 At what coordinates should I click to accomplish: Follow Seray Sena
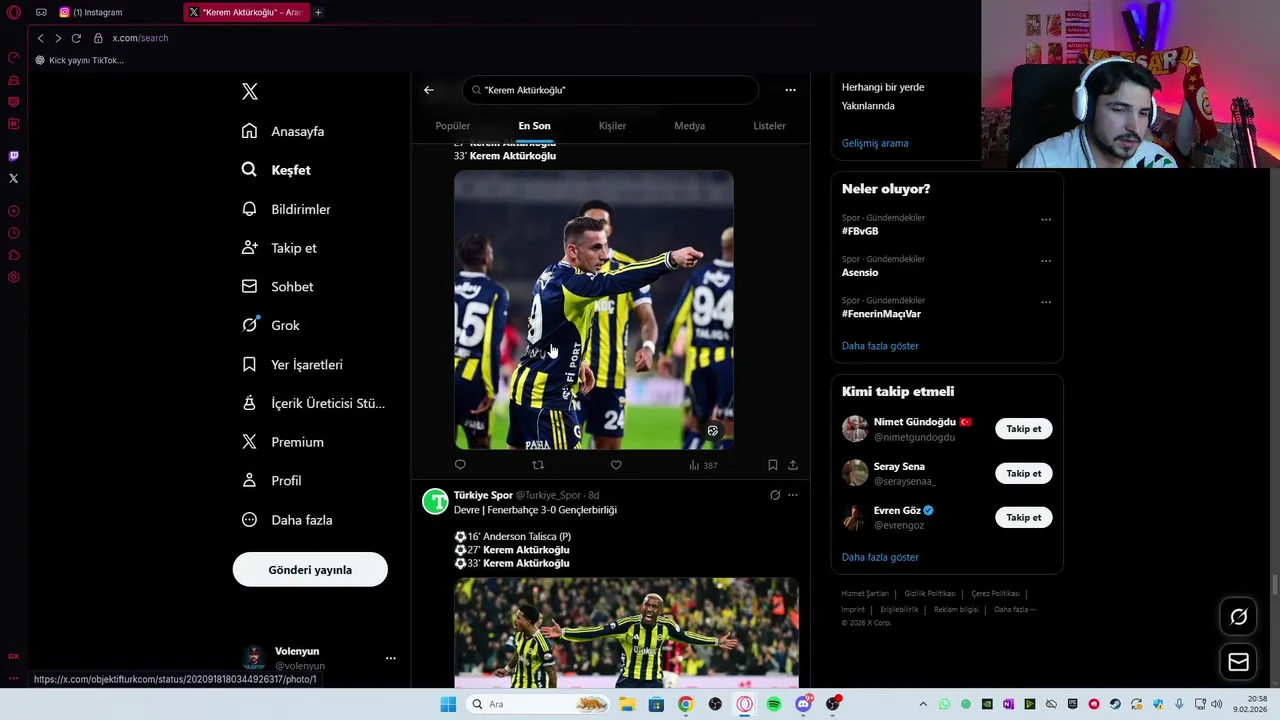(x=1024, y=473)
